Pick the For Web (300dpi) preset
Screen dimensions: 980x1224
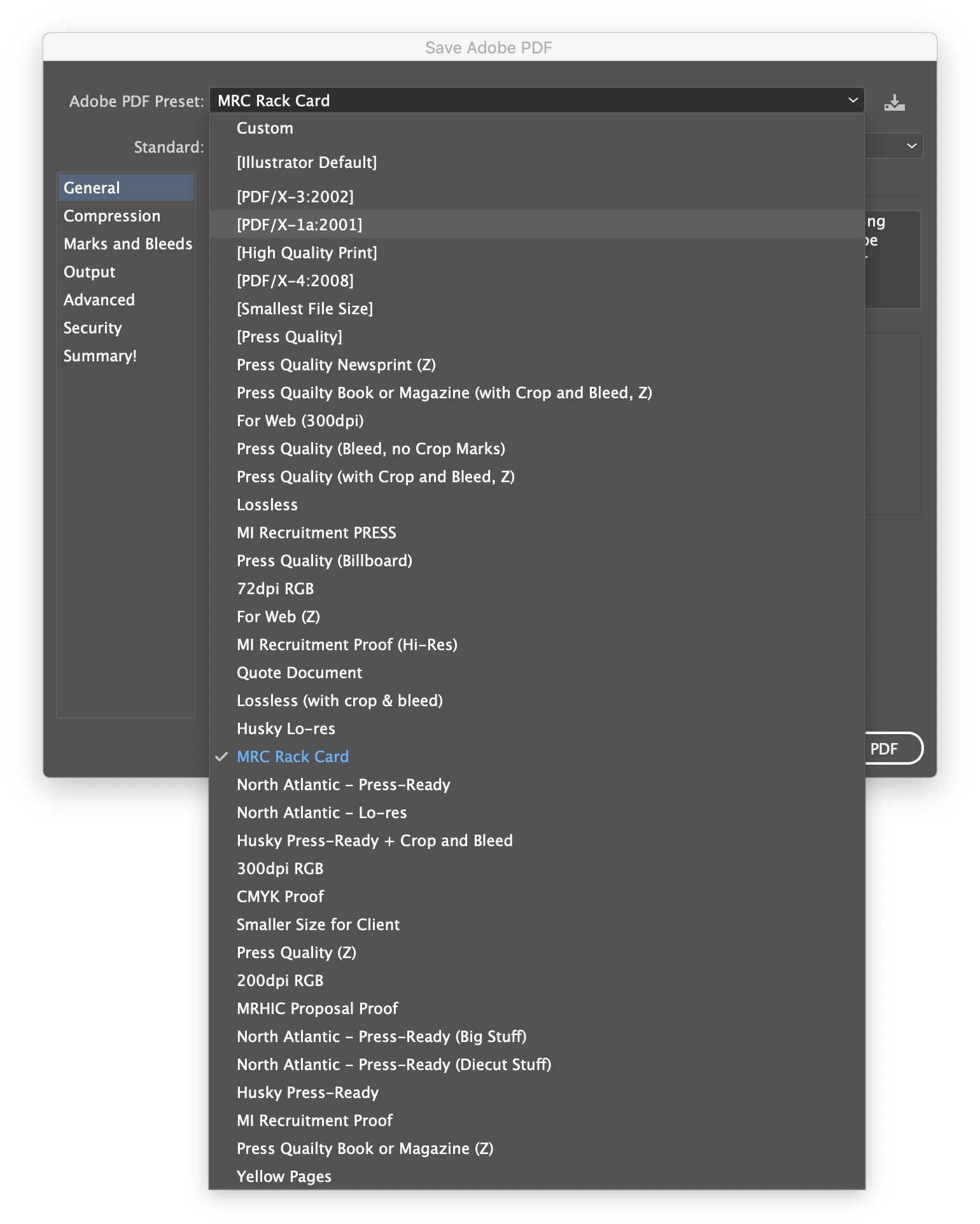coord(537,421)
